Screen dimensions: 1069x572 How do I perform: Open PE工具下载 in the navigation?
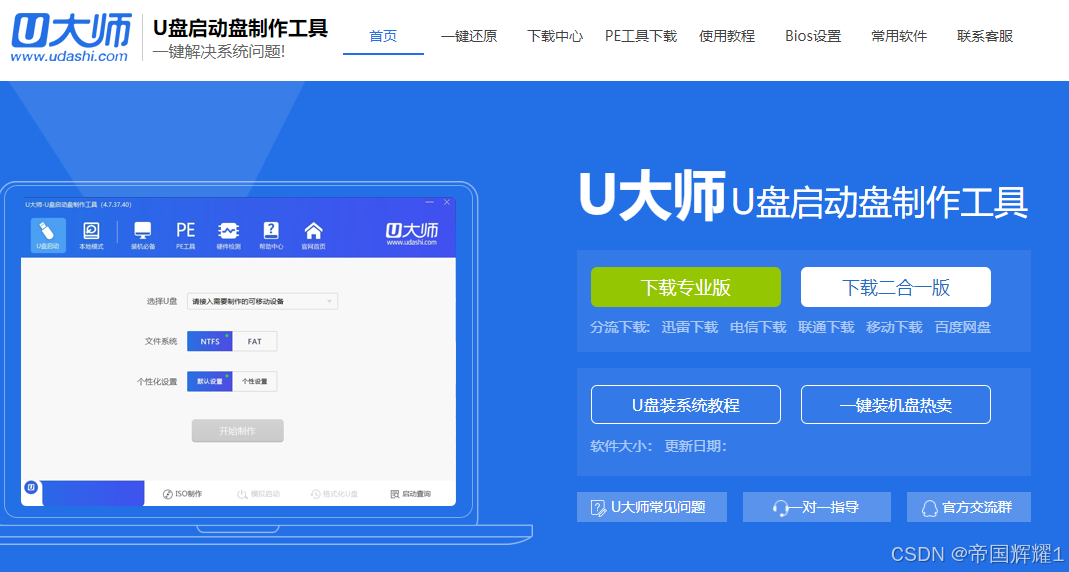coord(641,36)
